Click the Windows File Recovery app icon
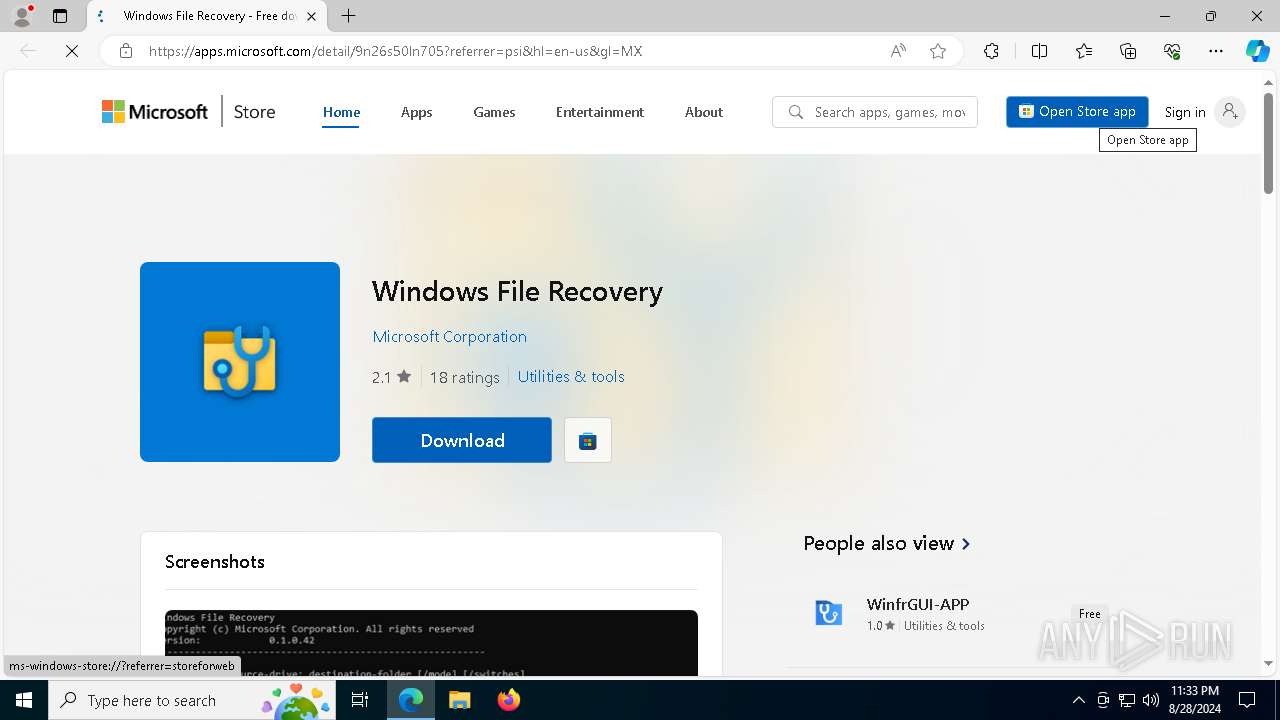Image resolution: width=1280 pixels, height=720 pixels. [240, 362]
